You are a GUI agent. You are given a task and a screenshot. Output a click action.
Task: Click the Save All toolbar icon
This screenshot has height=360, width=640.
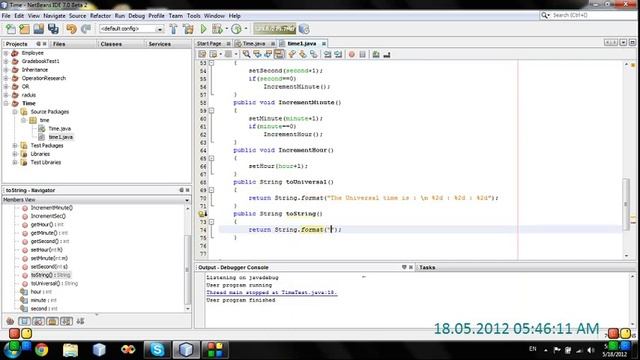coord(53,29)
